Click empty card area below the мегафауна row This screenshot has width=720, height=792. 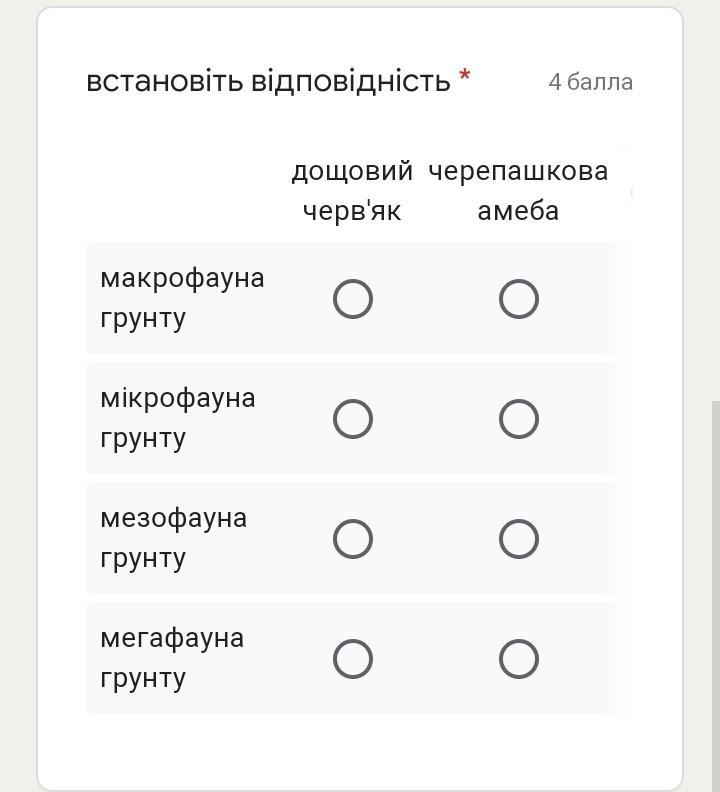tap(360, 750)
